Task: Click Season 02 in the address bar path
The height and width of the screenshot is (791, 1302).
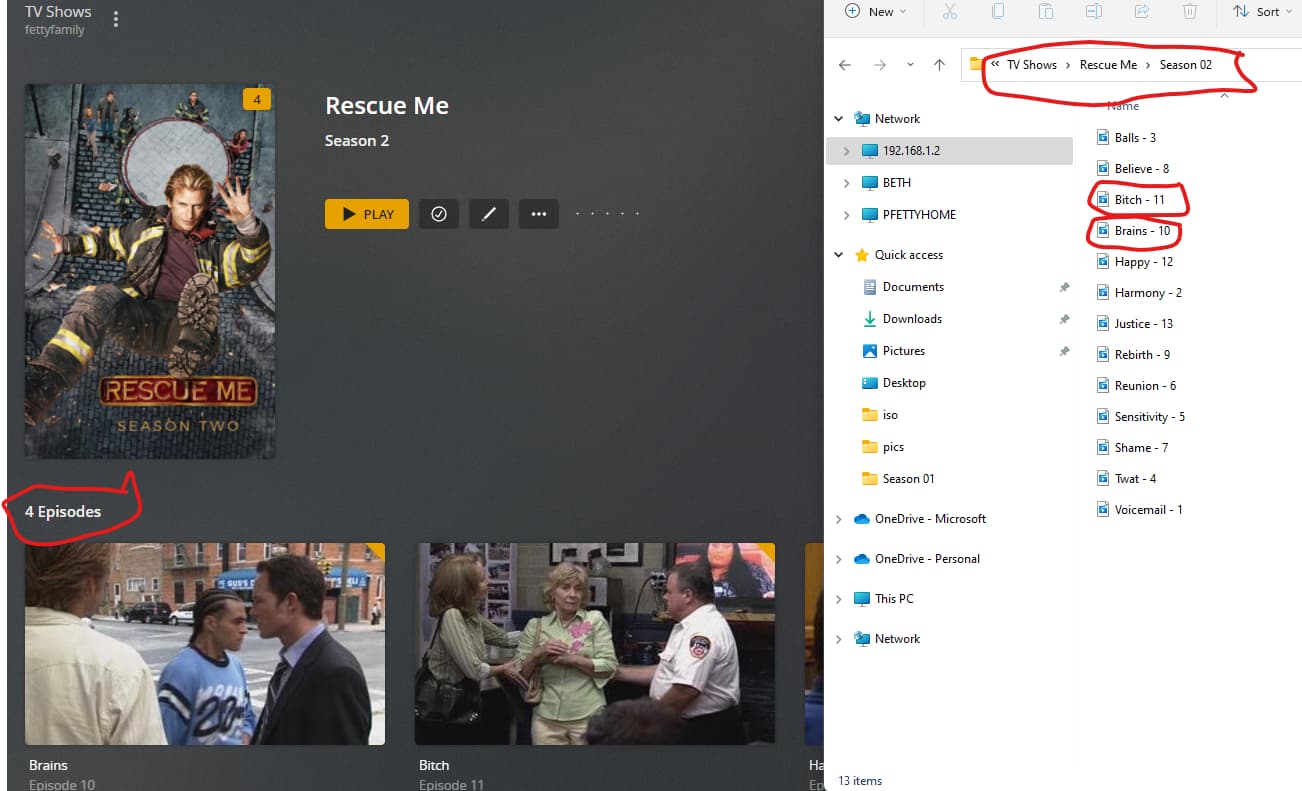Action: (x=1186, y=65)
